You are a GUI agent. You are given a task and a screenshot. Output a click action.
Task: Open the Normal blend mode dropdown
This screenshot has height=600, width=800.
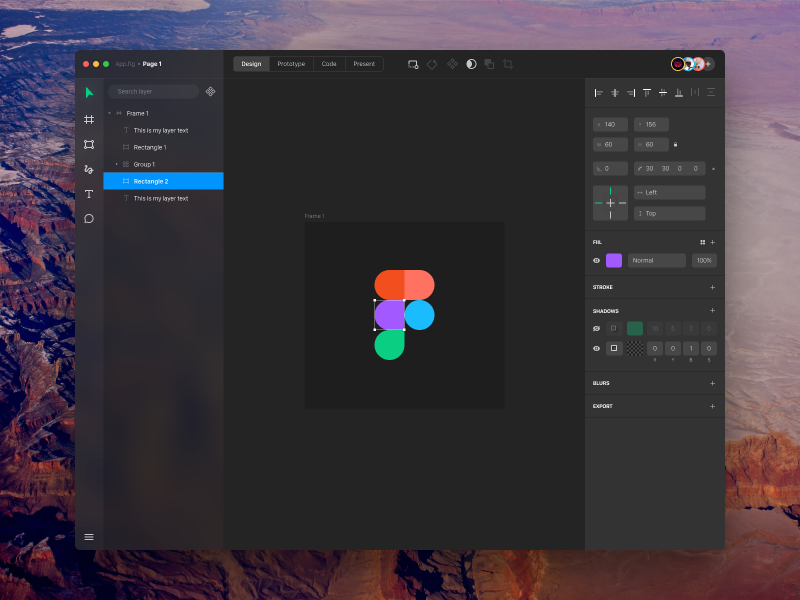656,260
